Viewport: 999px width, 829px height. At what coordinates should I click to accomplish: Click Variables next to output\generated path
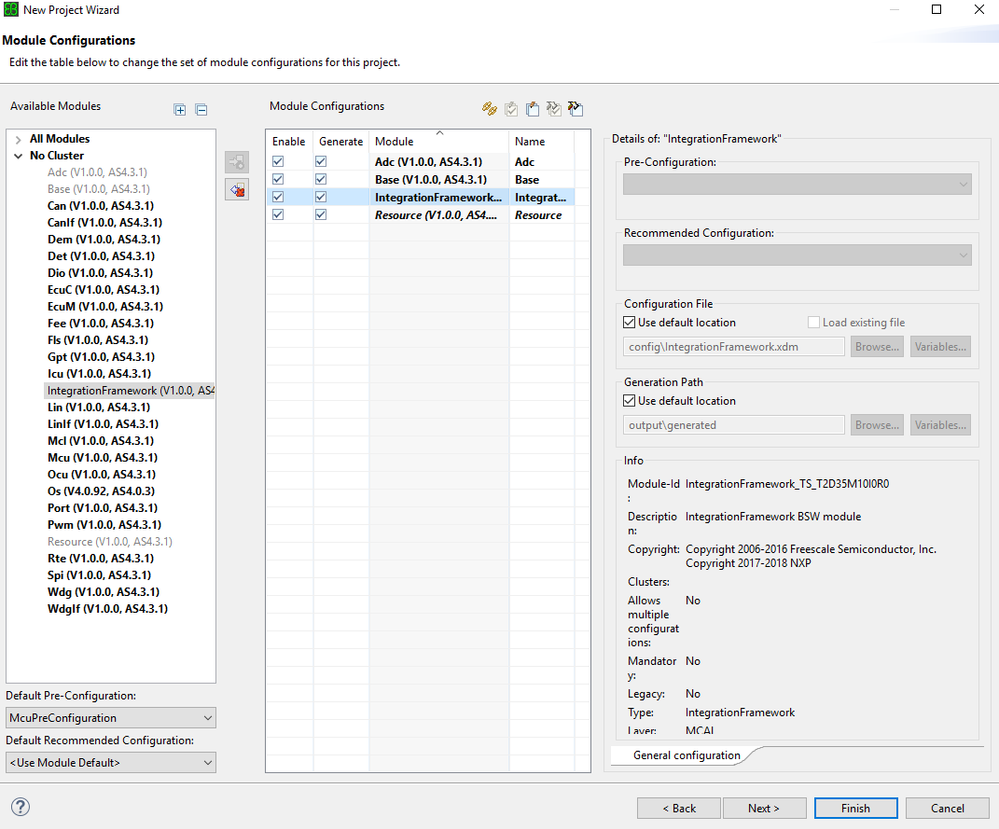tap(940, 425)
